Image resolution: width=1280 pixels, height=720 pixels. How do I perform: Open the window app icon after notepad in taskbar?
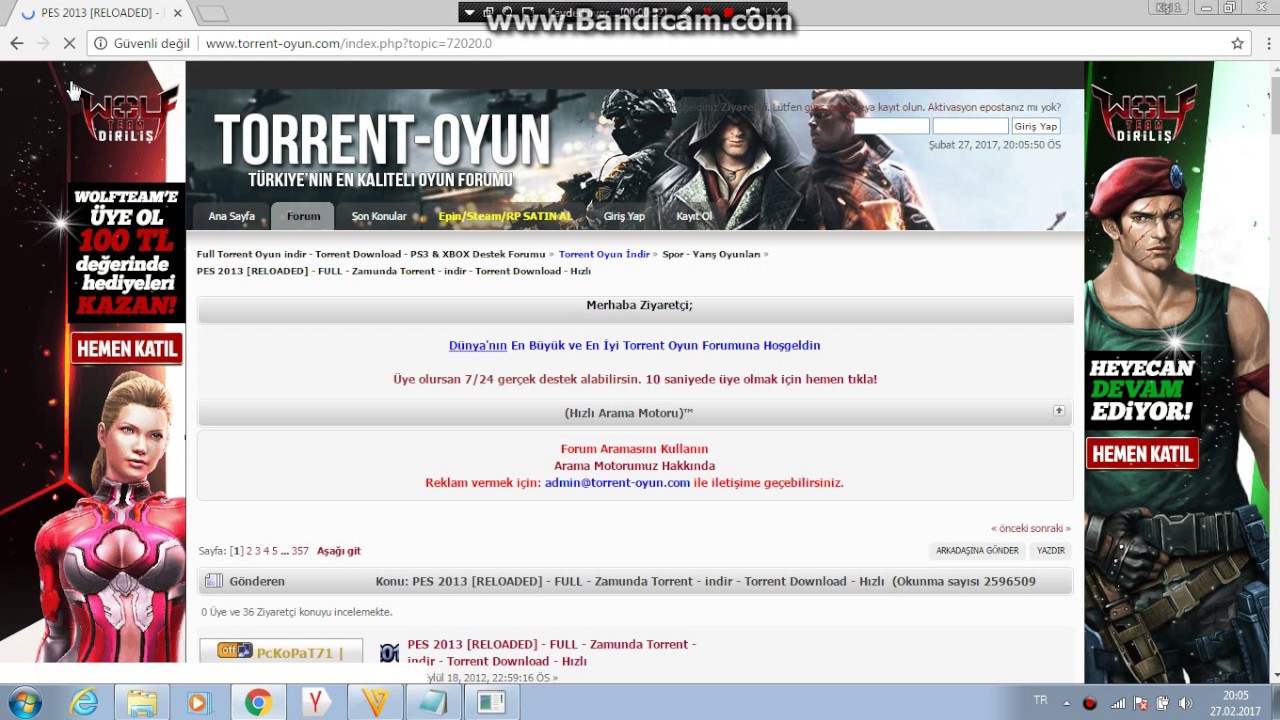pyautogui.click(x=491, y=702)
